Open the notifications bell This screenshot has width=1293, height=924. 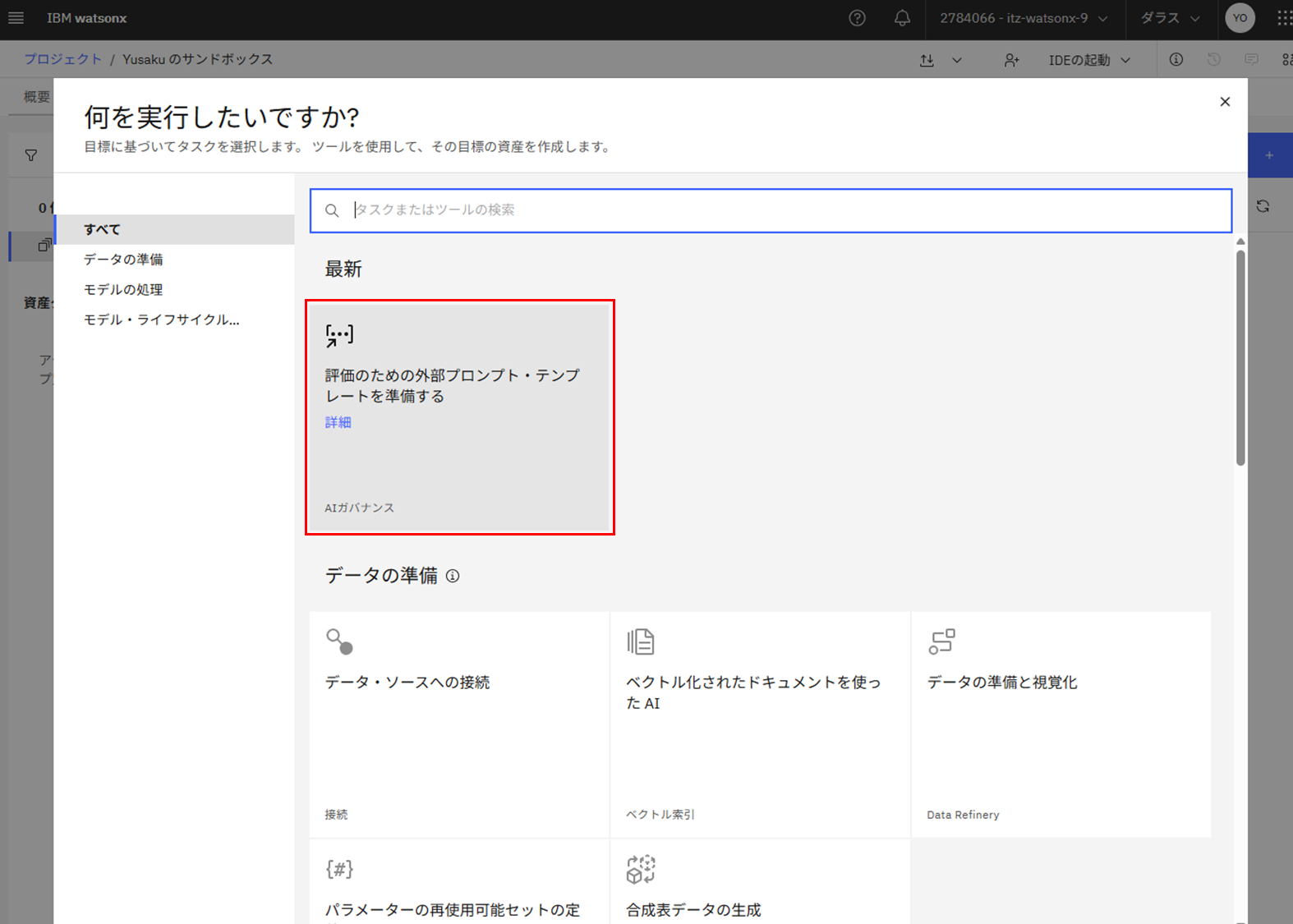[902, 18]
